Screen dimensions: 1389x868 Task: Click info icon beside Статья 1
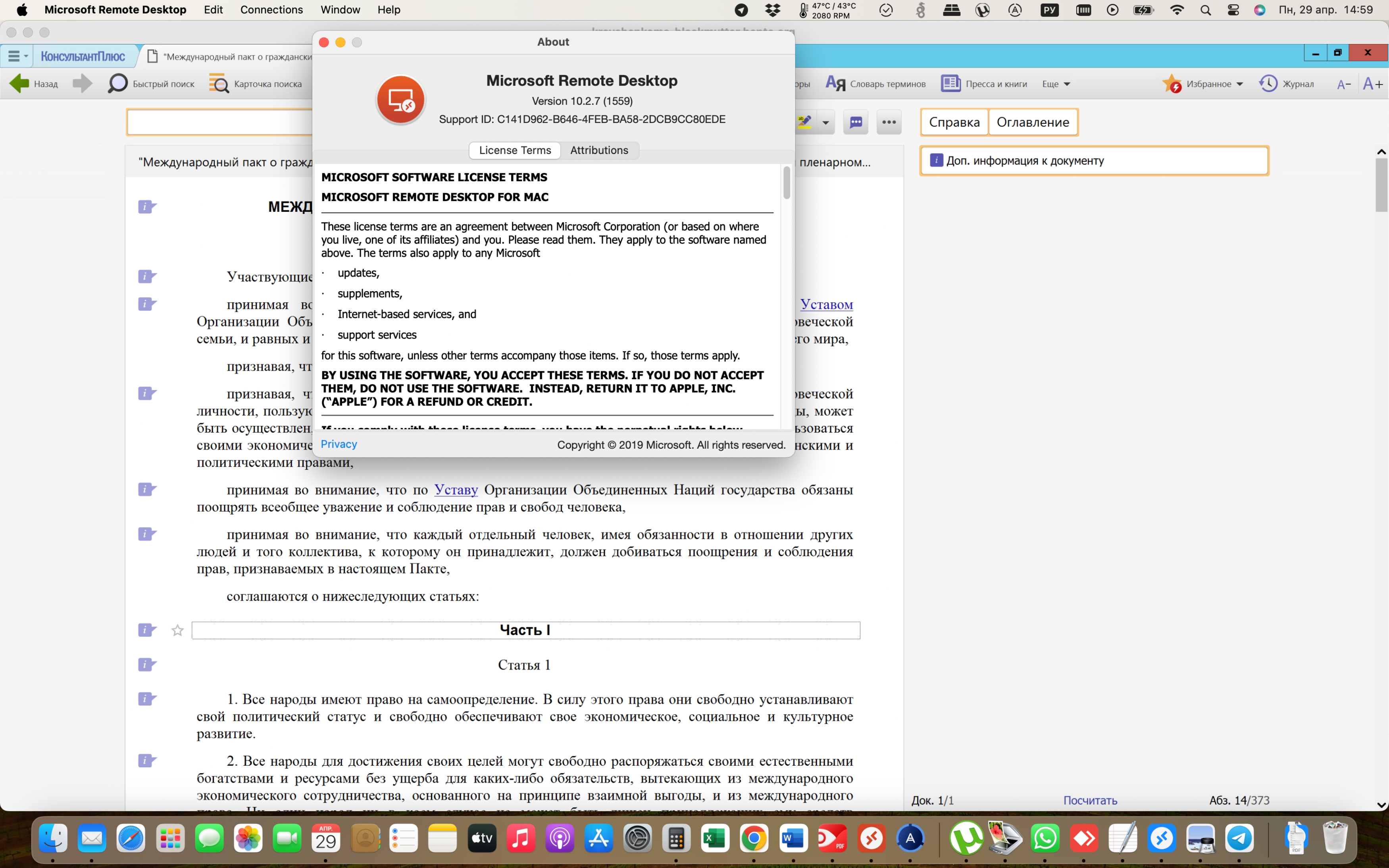[146, 664]
